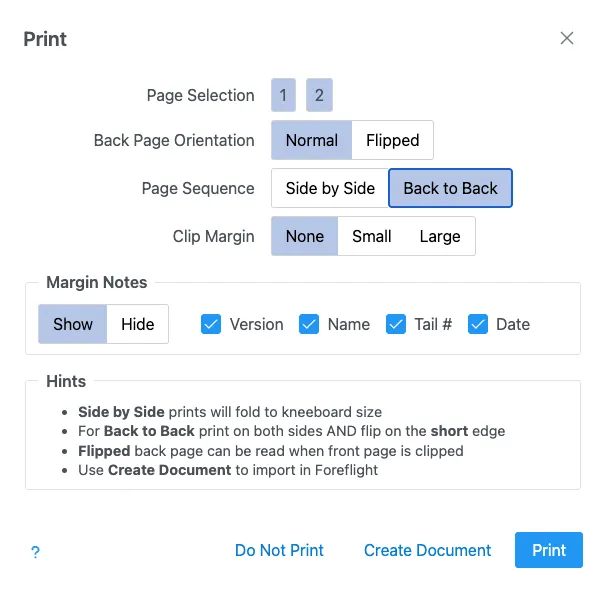This screenshot has height=599, width=605.
Task: Set Clip Margin to Large
Action: point(440,237)
